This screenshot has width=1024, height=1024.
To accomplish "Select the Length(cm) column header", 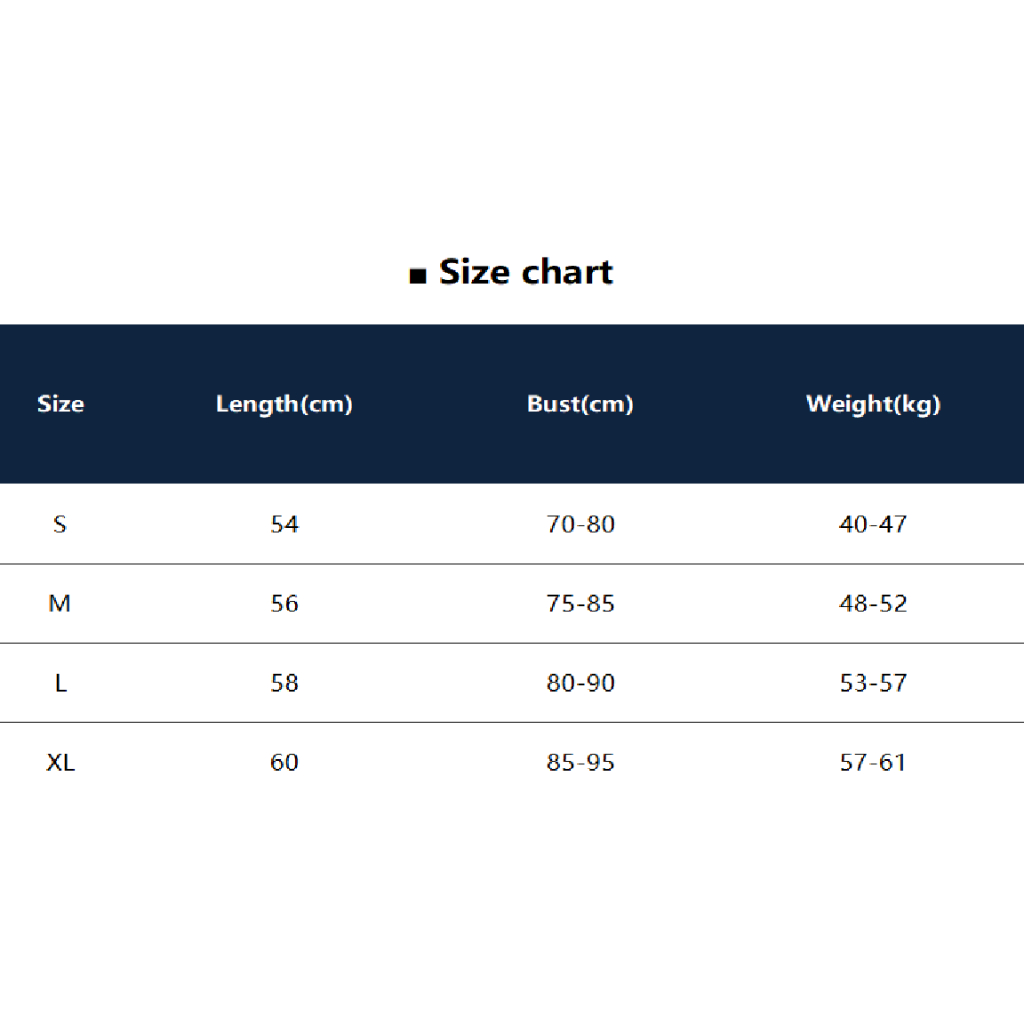I will pyautogui.click(x=284, y=404).
